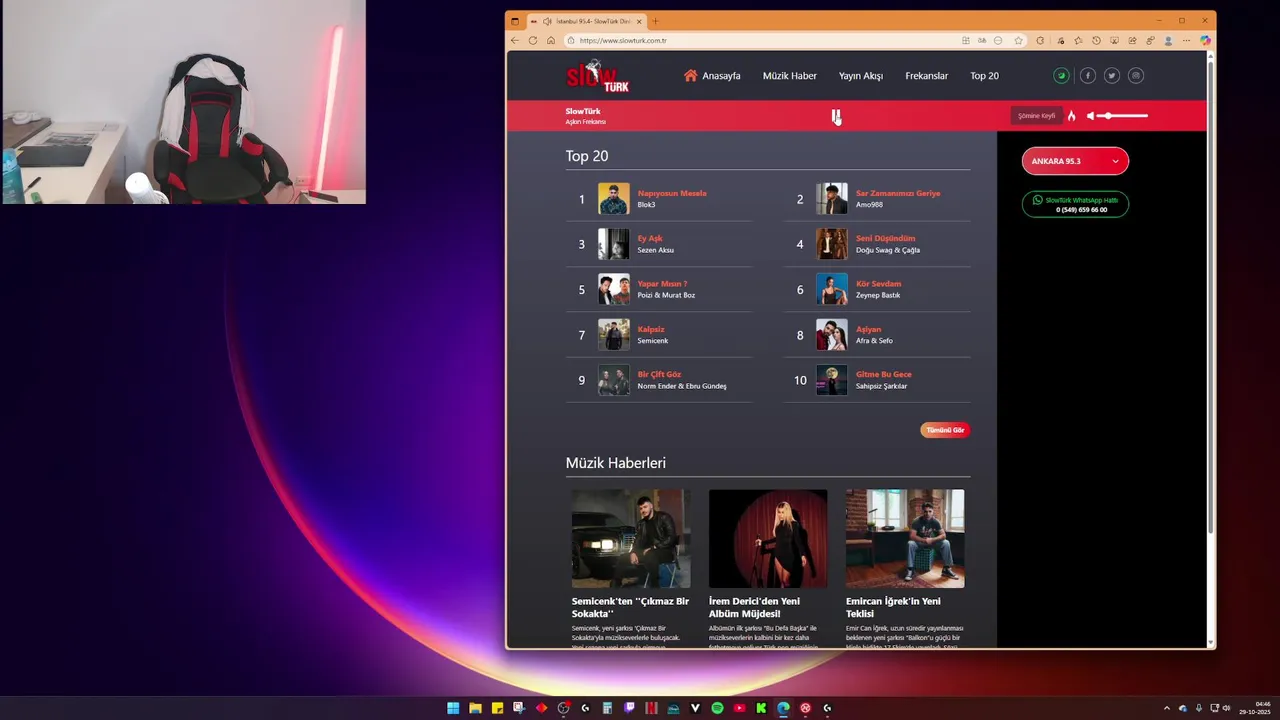Open song Napıyosun Mesela

click(672, 193)
